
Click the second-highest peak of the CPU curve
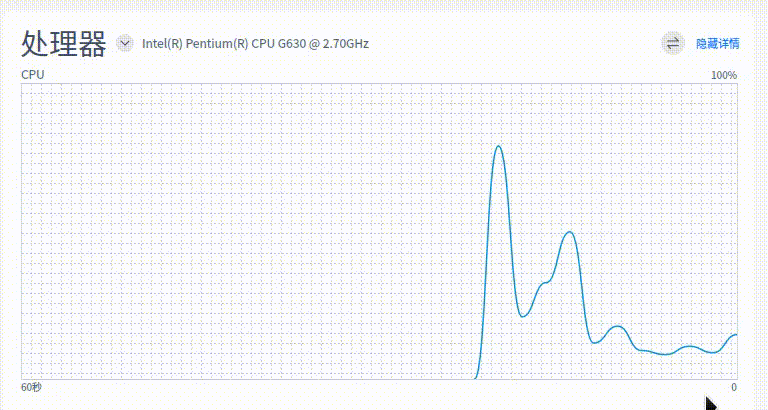tap(570, 232)
